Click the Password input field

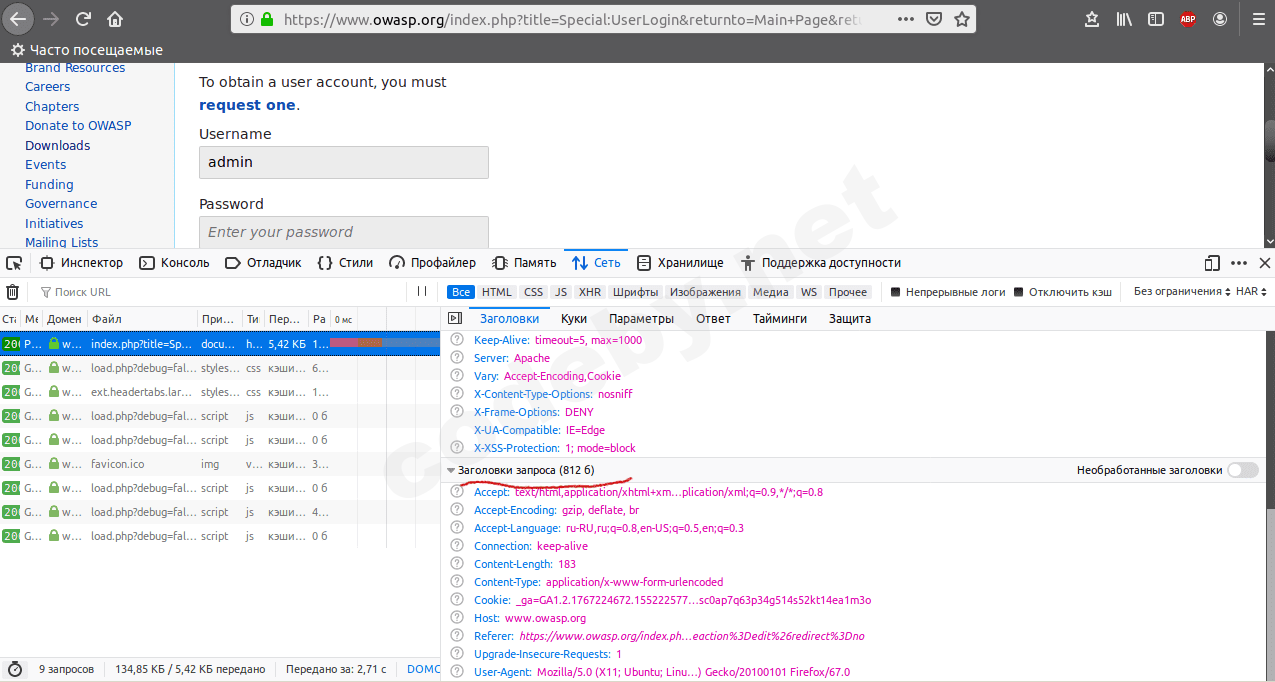click(x=344, y=232)
